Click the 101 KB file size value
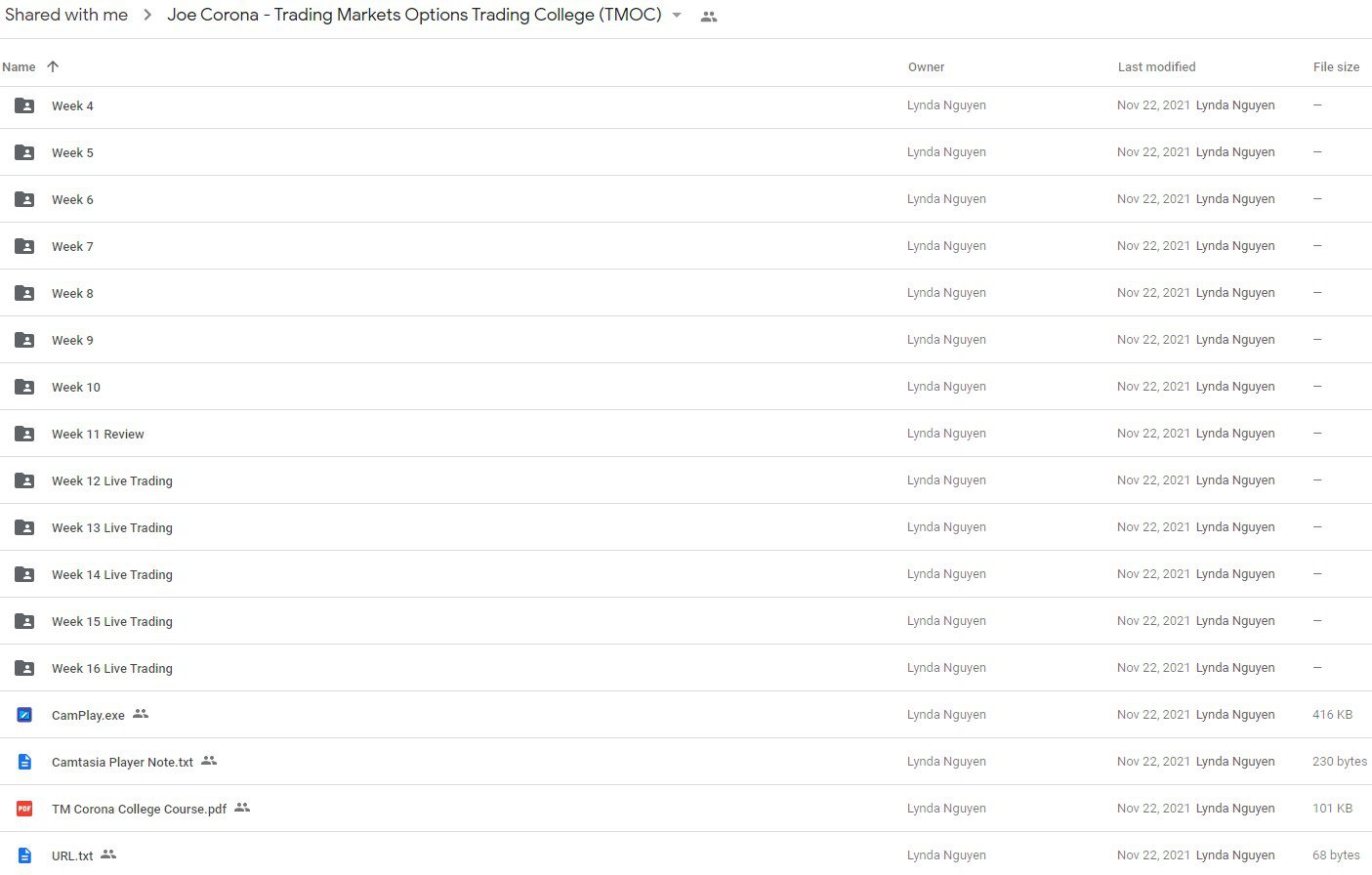The height and width of the screenshot is (875, 1372). [x=1332, y=809]
